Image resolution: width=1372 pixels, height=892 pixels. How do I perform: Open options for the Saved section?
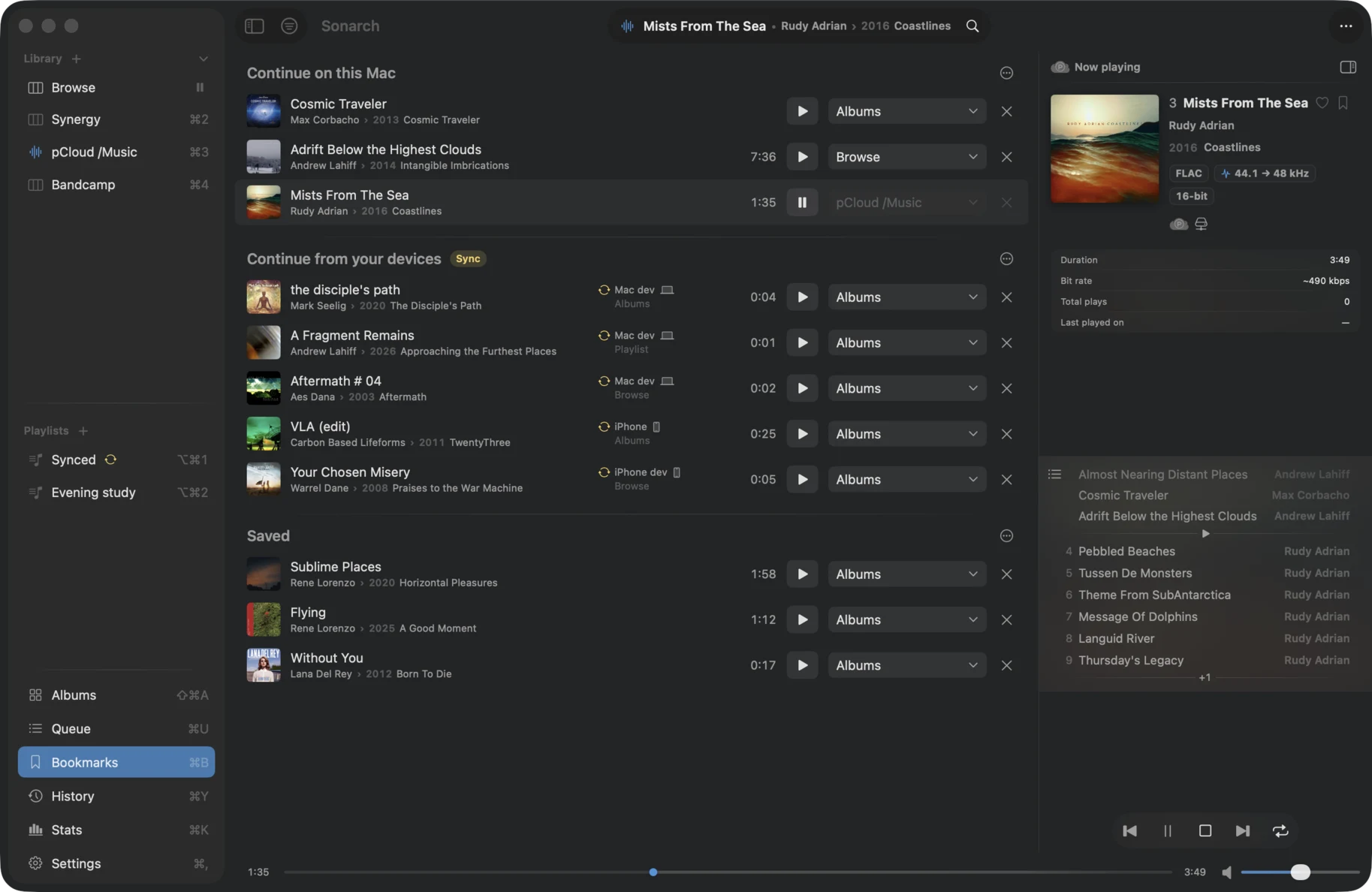pos(1007,535)
